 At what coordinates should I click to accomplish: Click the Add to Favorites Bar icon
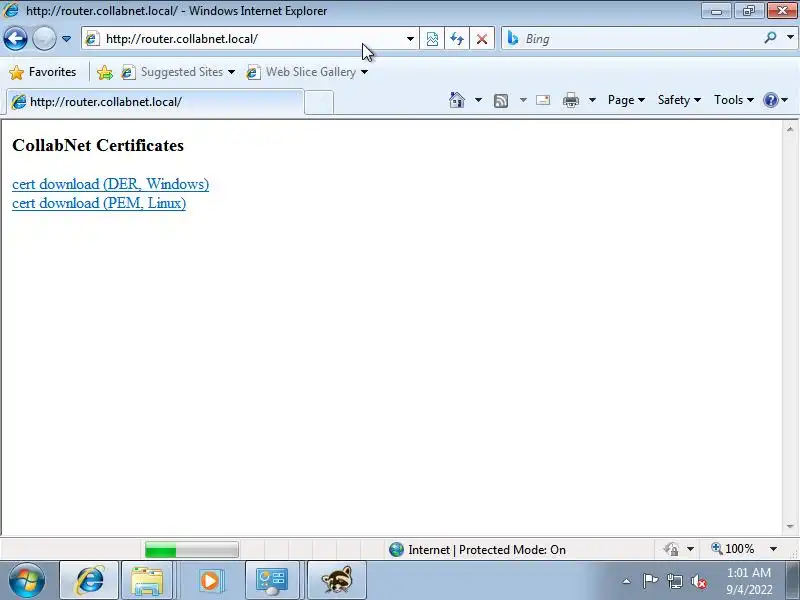coord(105,72)
